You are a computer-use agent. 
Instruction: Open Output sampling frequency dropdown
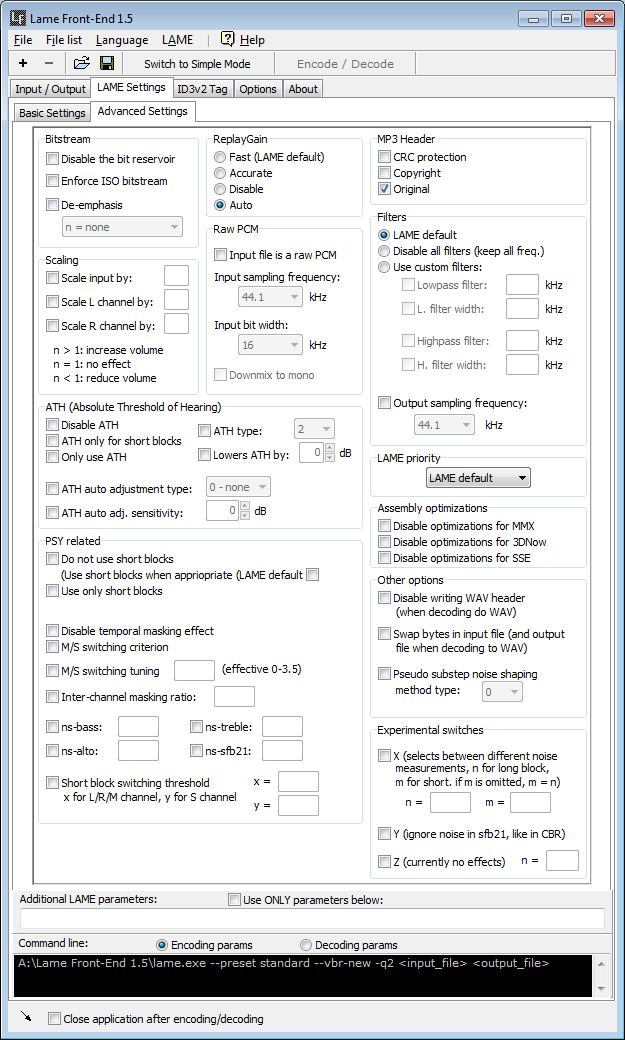[x=445, y=424]
